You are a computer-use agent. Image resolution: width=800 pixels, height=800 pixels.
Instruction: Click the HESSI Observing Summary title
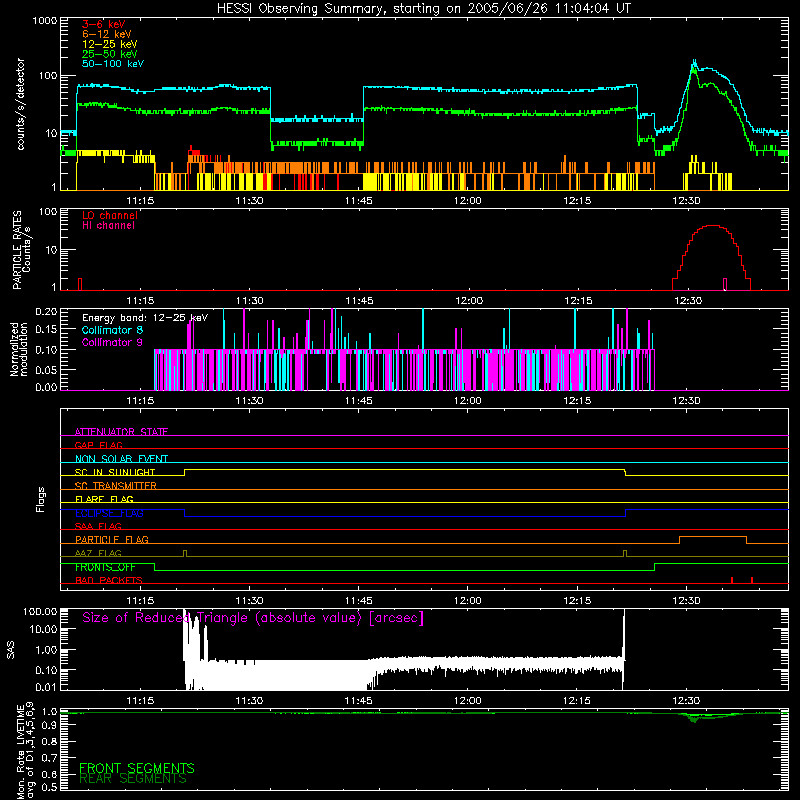click(423, 9)
